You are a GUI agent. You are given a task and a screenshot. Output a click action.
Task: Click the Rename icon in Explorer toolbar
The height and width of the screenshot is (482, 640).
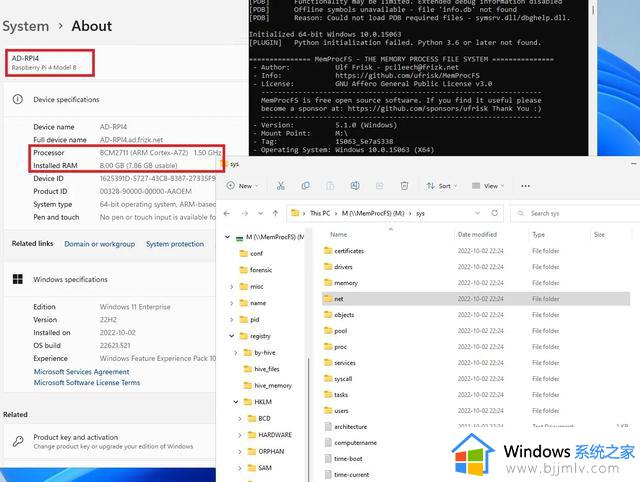(x=355, y=186)
